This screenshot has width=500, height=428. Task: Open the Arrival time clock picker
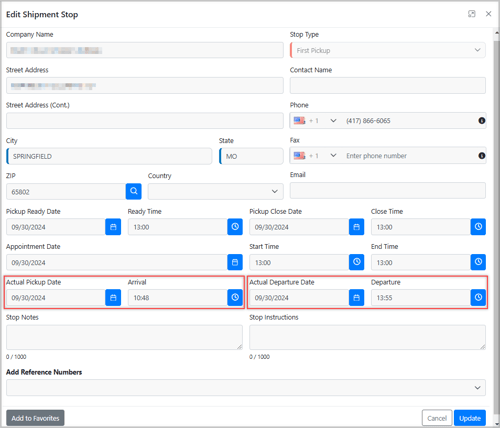click(x=235, y=297)
